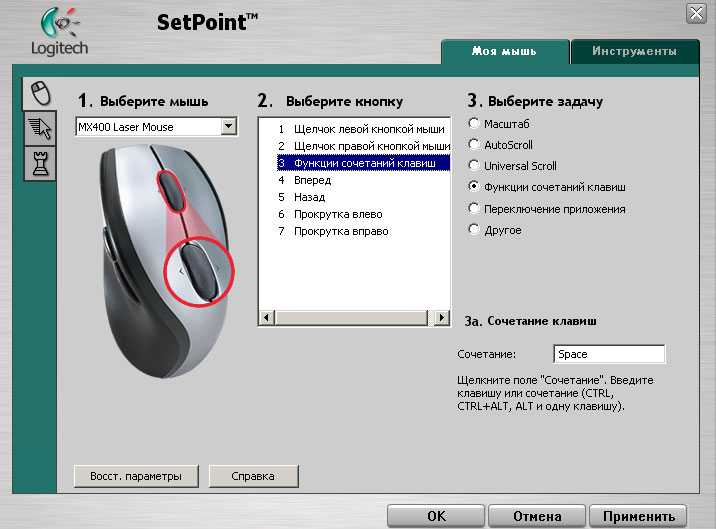Click the Применить button
Viewport: 716px width, 529px height.
(x=638, y=516)
